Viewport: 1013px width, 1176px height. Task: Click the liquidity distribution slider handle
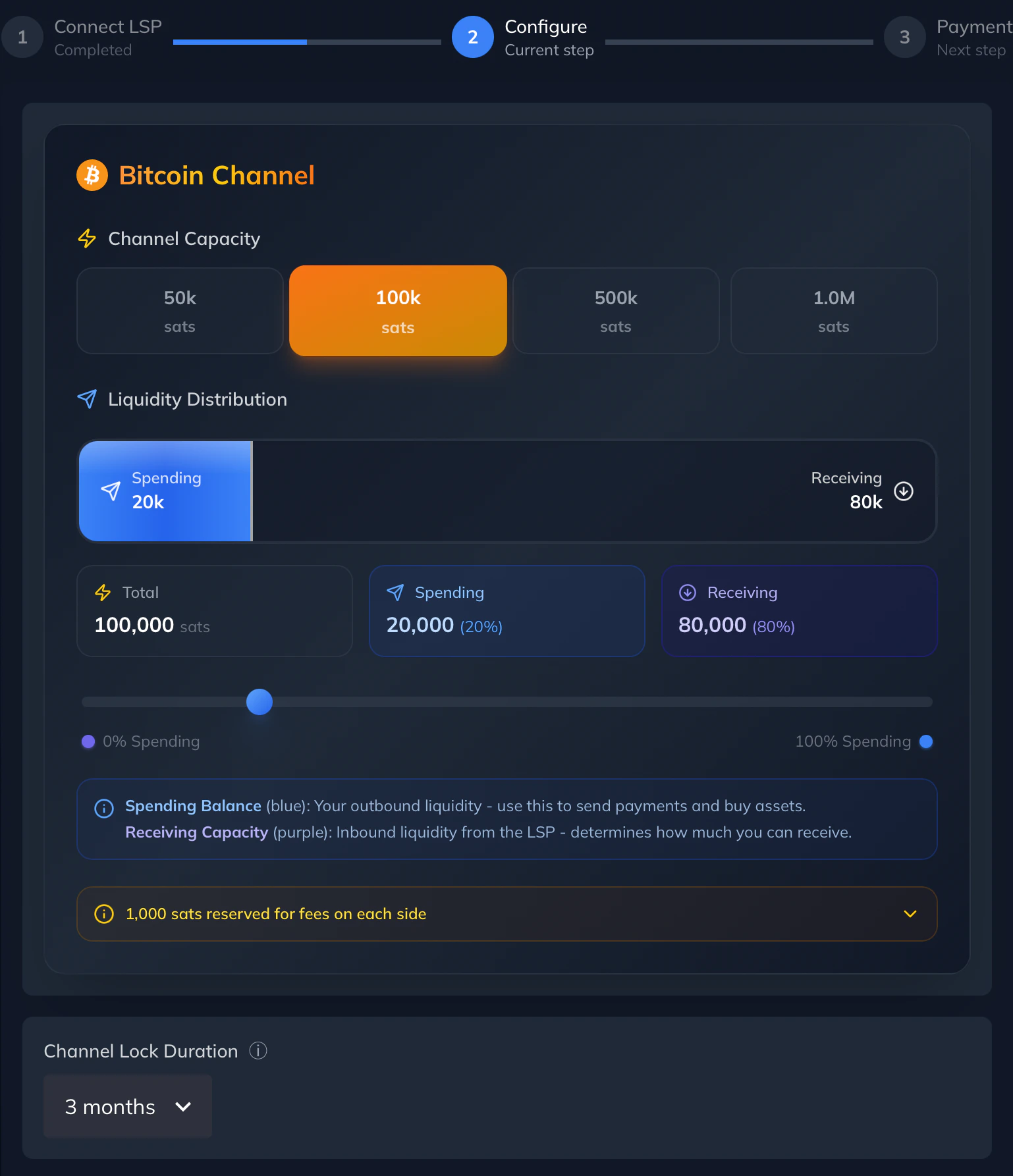[x=259, y=702]
